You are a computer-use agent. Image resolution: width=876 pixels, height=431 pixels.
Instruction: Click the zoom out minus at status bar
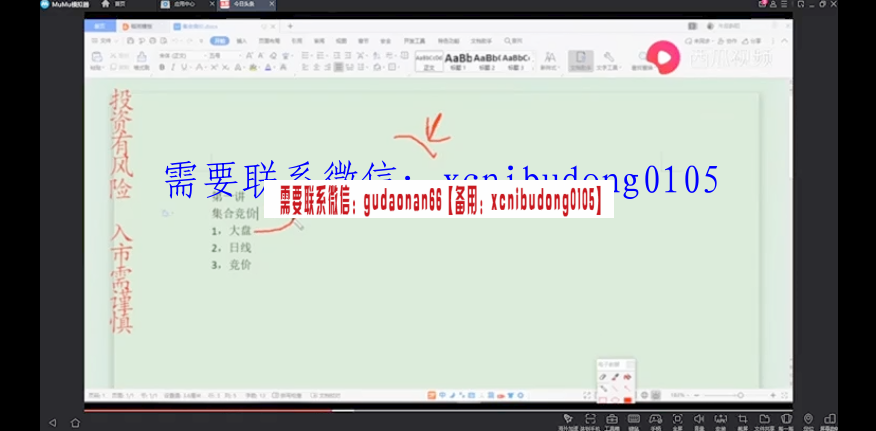coord(696,395)
